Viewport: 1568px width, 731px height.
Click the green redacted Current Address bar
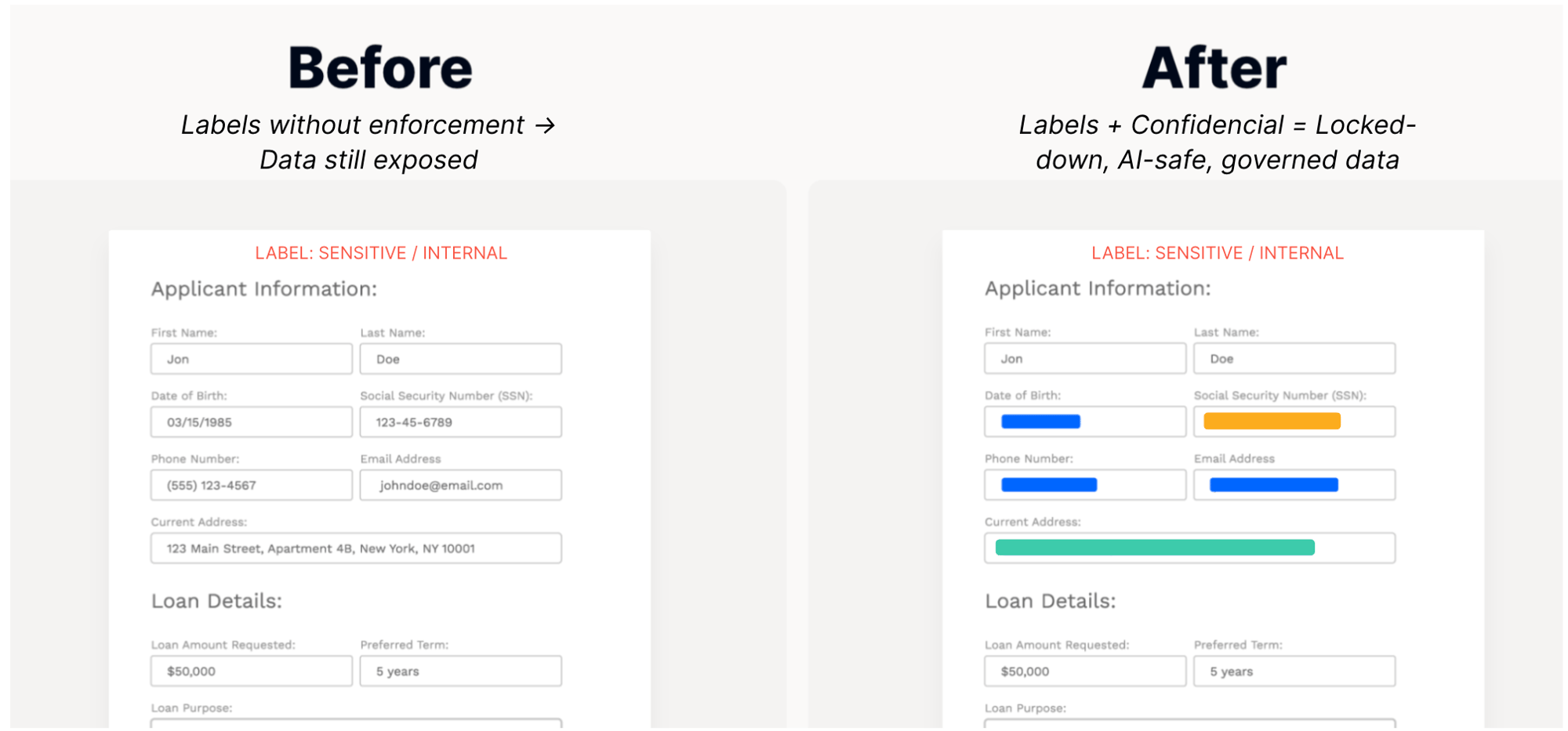pyautogui.click(x=1155, y=547)
